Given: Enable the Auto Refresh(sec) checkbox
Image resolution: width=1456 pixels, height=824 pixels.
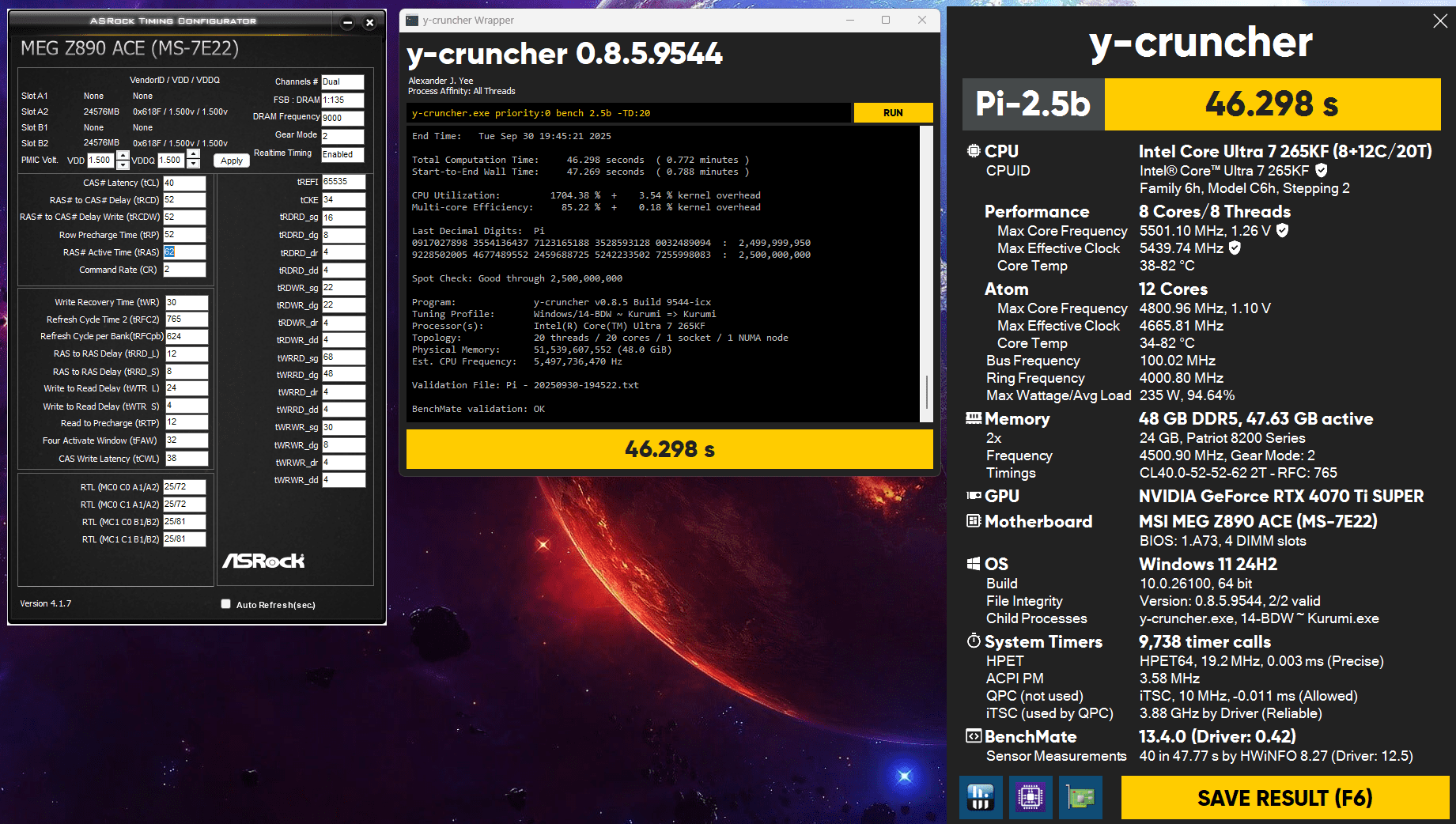Looking at the screenshot, I should (x=226, y=604).
